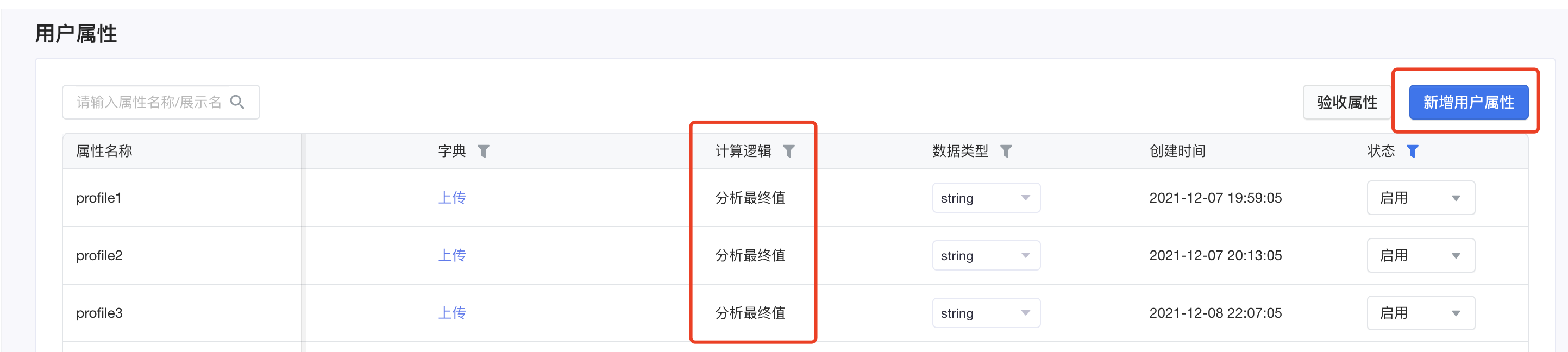Expand profile1 data type dropdown
The image size is (1568, 352).
coord(986,198)
